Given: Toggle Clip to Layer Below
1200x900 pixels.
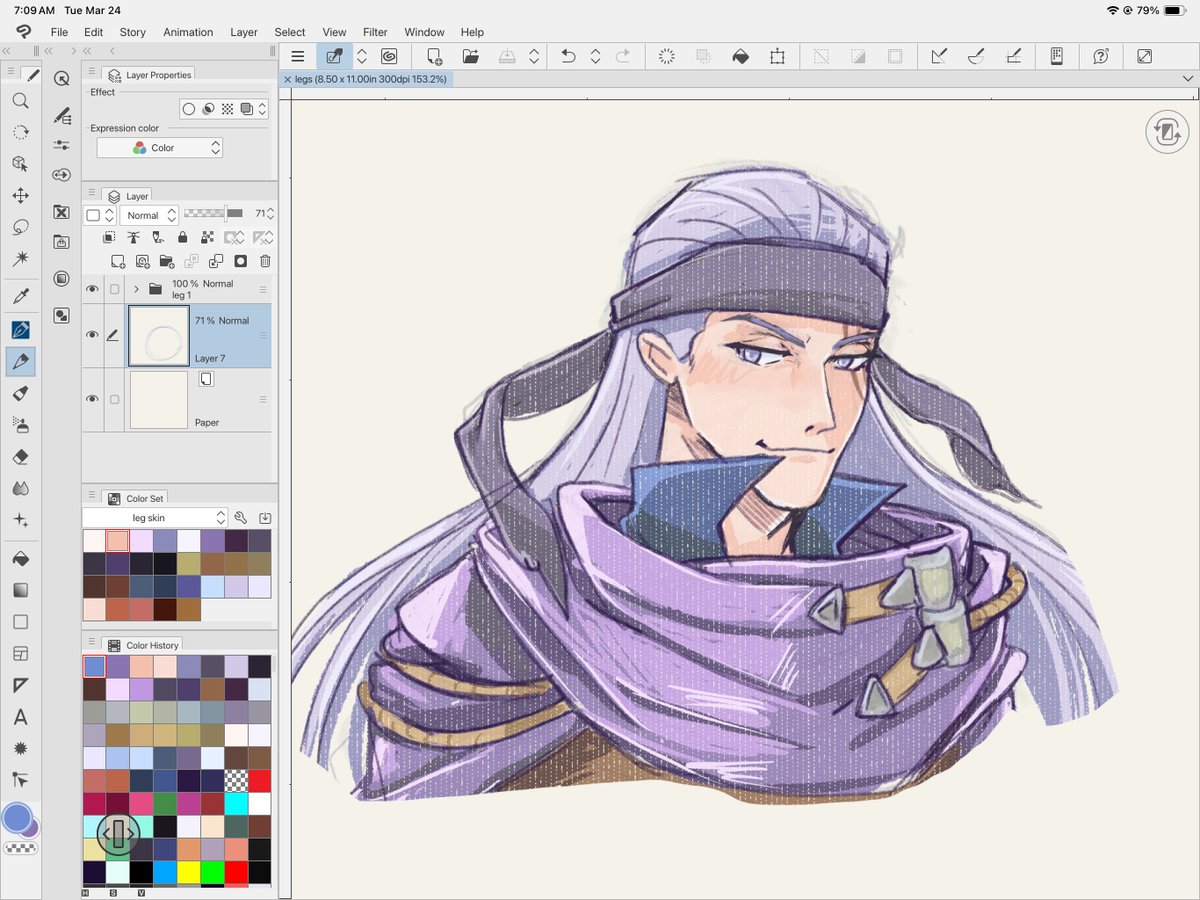Looking at the screenshot, I should click(x=110, y=237).
